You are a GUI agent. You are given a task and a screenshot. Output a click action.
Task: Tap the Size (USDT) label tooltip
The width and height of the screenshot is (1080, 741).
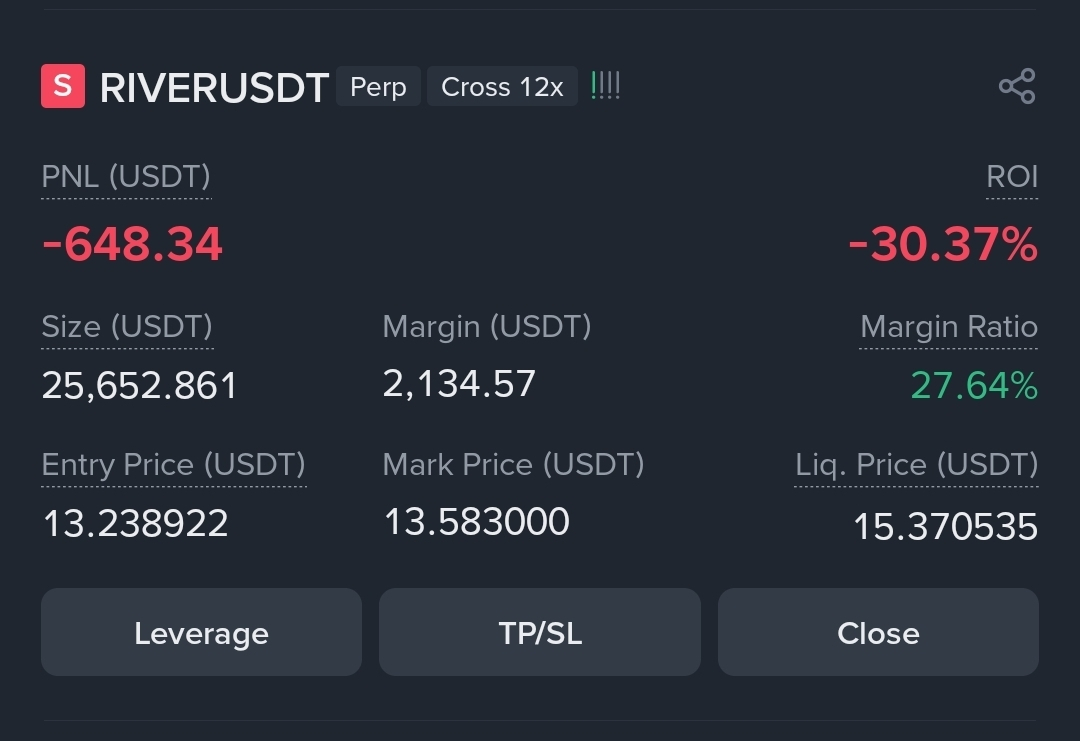point(127,326)
